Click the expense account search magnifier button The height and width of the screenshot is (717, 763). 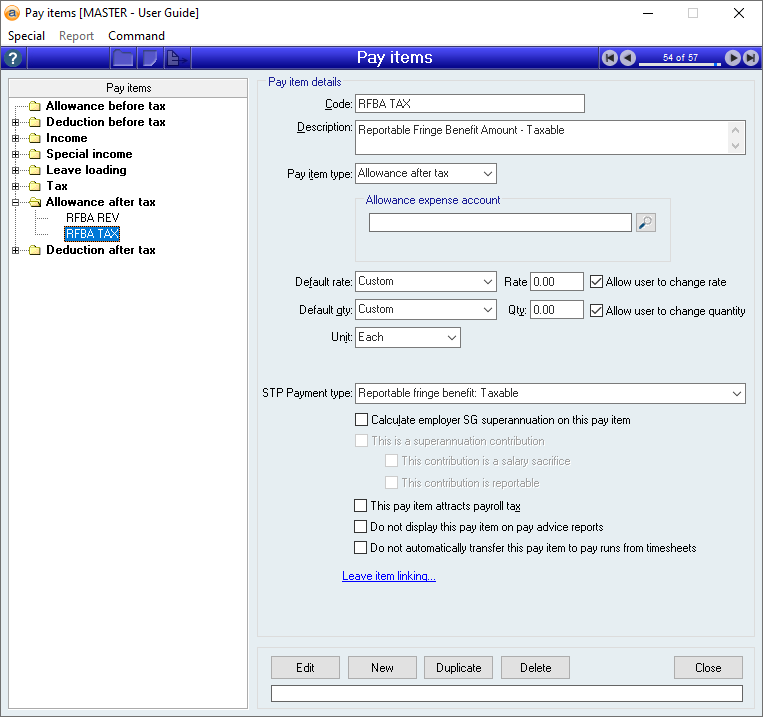tap(645, 222)
